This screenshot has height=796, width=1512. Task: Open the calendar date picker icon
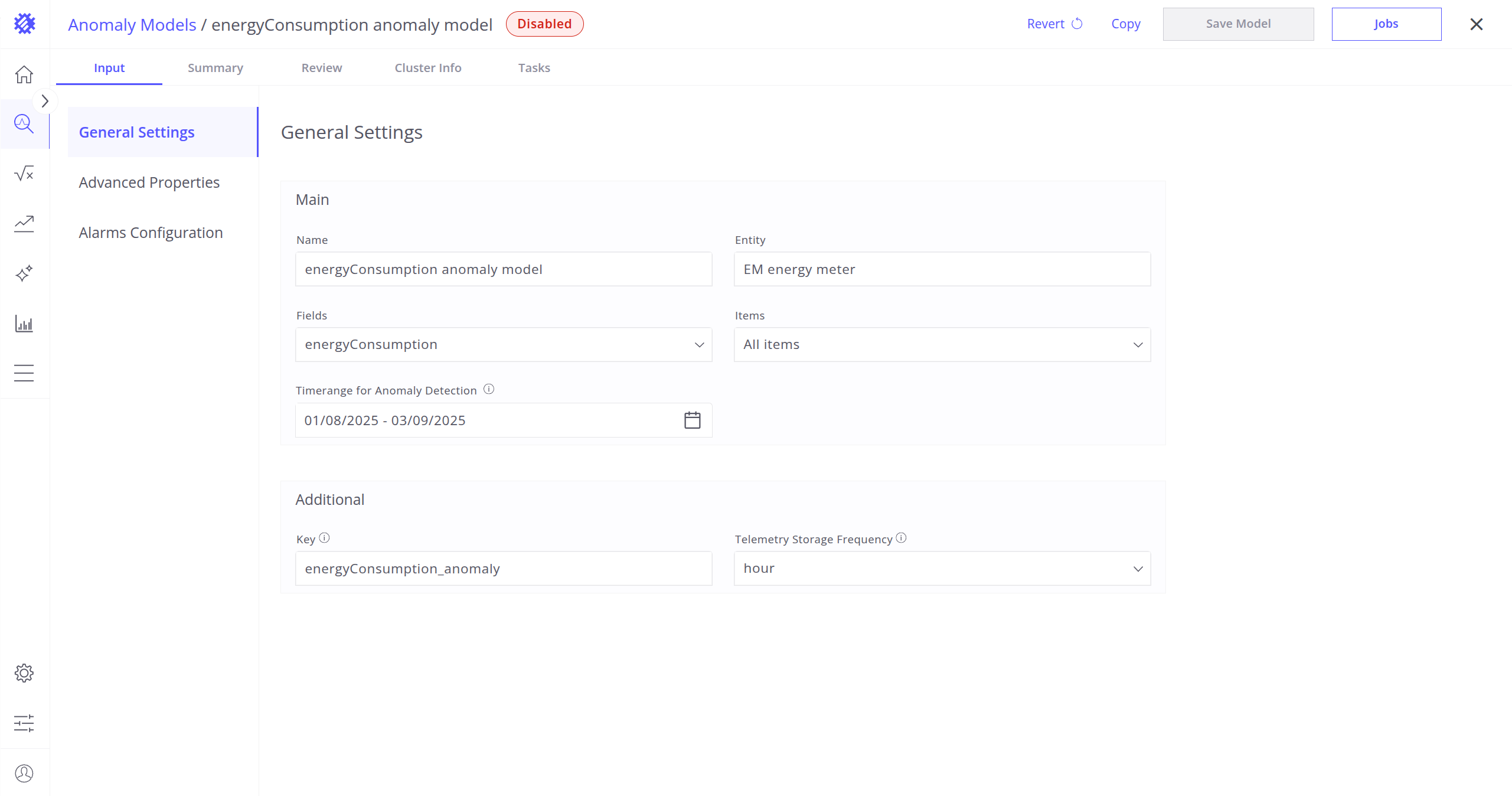coord(692,420)
